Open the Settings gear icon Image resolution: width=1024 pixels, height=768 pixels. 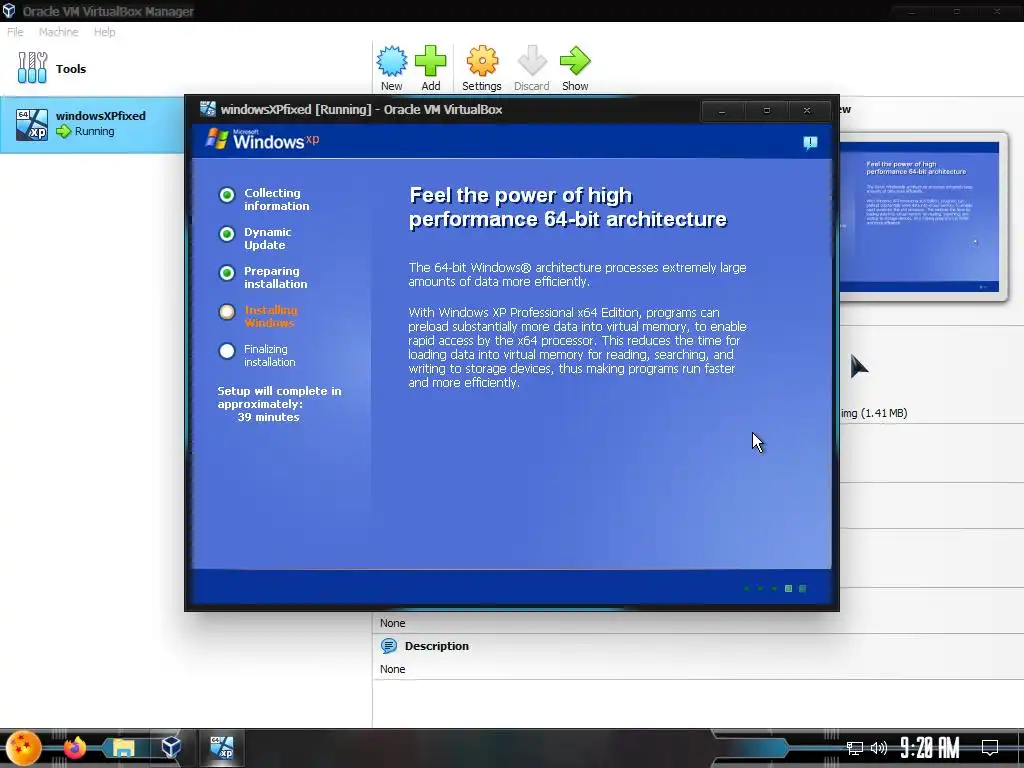tap(482, 61)
